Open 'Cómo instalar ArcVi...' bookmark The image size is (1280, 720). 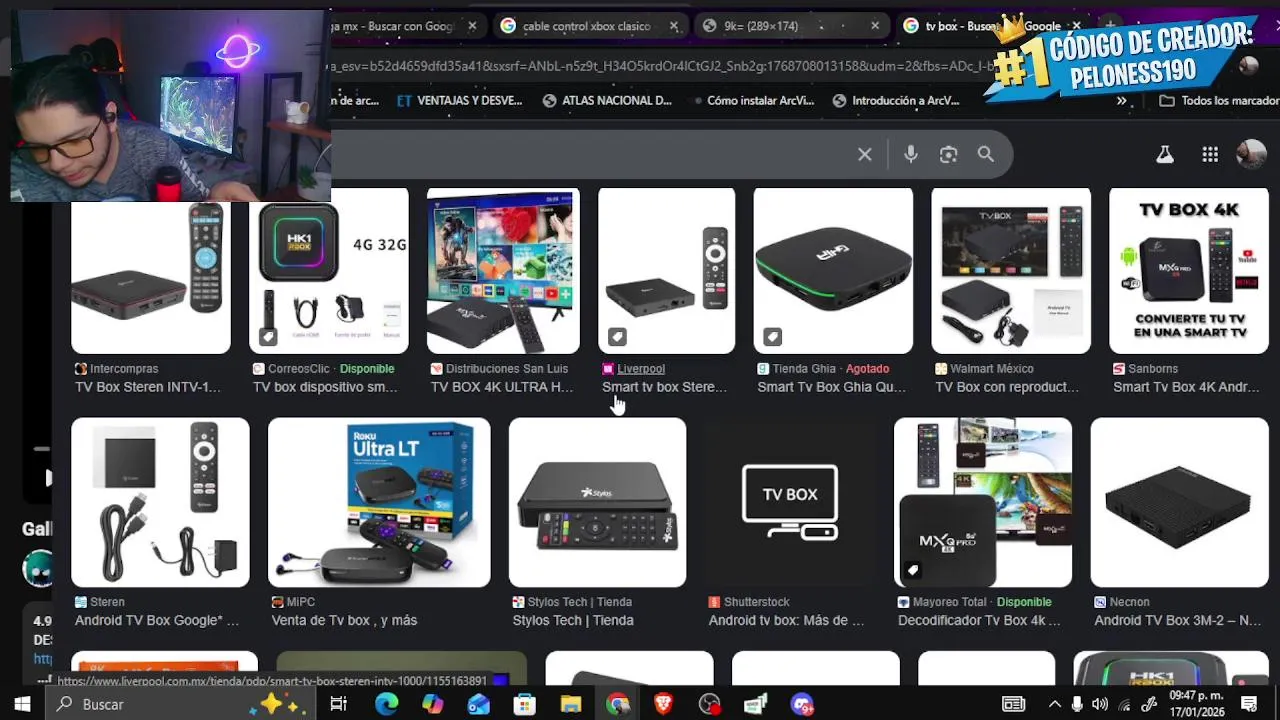pyautogui.click(x=752, y=101)
